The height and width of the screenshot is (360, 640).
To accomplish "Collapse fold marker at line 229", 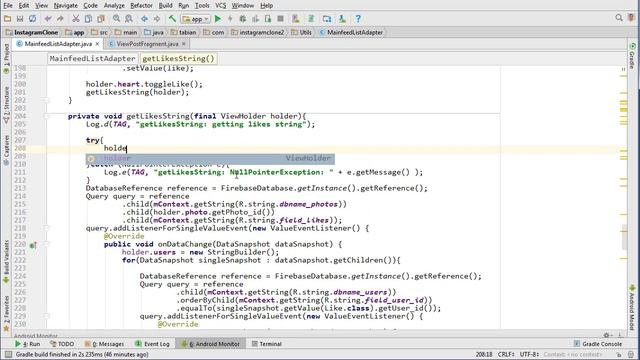I will tap(47, 316).
